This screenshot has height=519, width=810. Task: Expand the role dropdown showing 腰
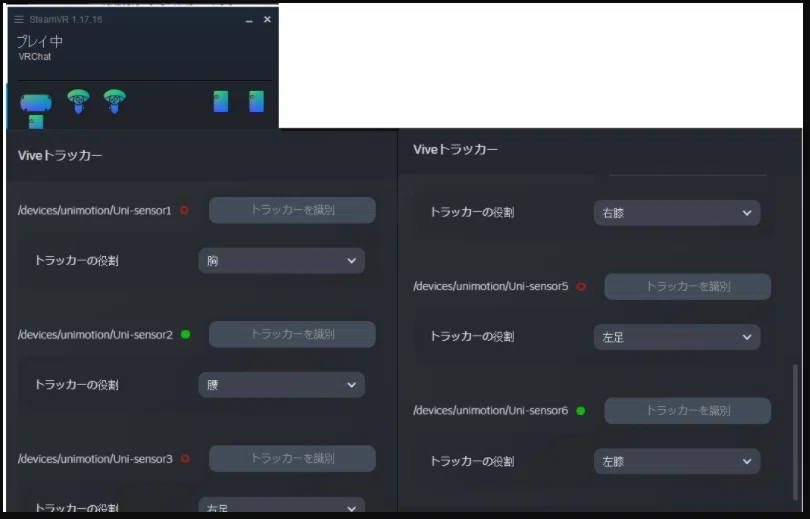[x=282, y=385]
